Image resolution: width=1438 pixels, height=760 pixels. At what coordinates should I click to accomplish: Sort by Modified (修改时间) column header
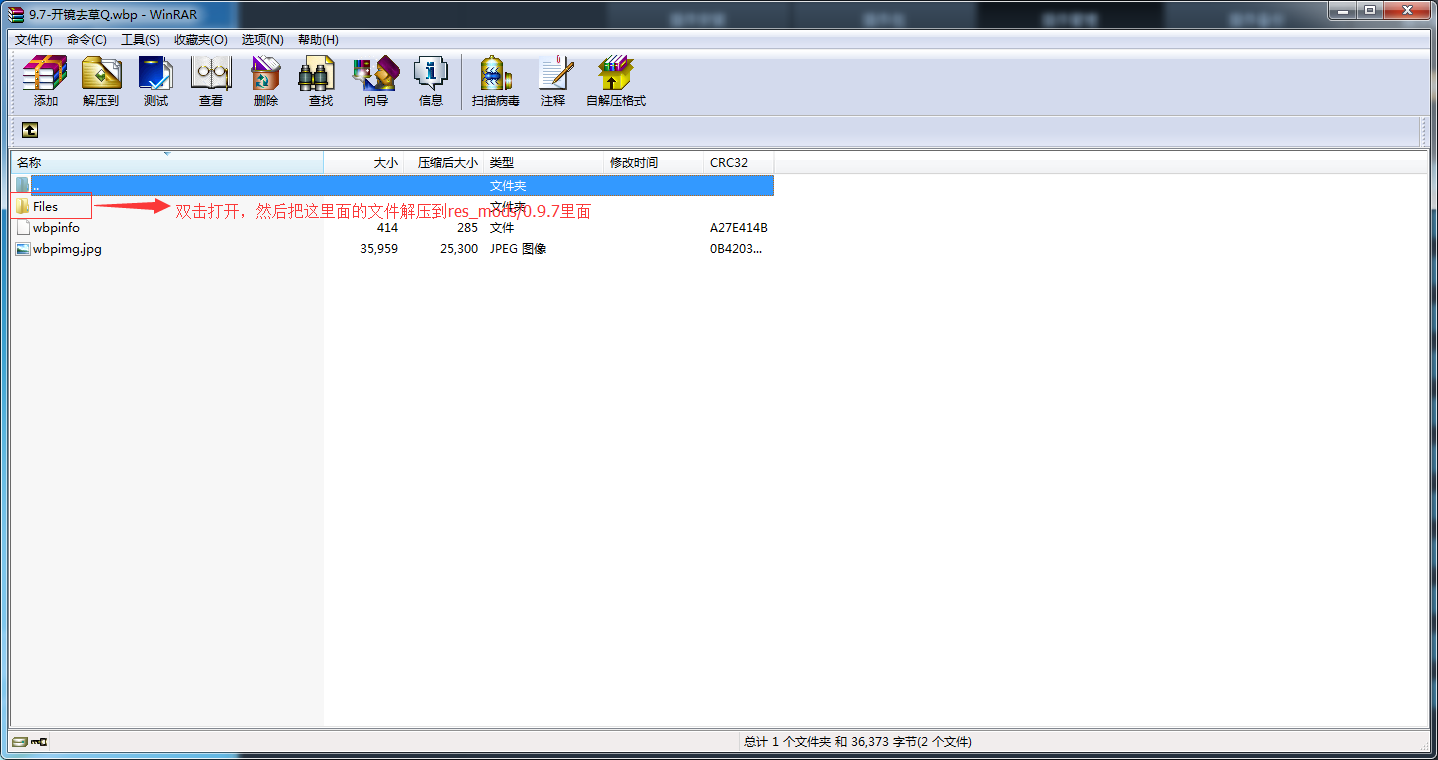coord(654,162)
